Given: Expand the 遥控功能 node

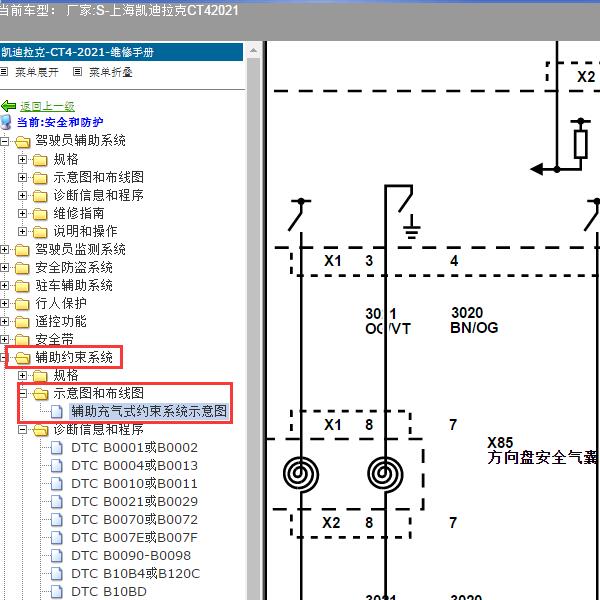Looking at the screenshot, I should (x=4, y=321).
